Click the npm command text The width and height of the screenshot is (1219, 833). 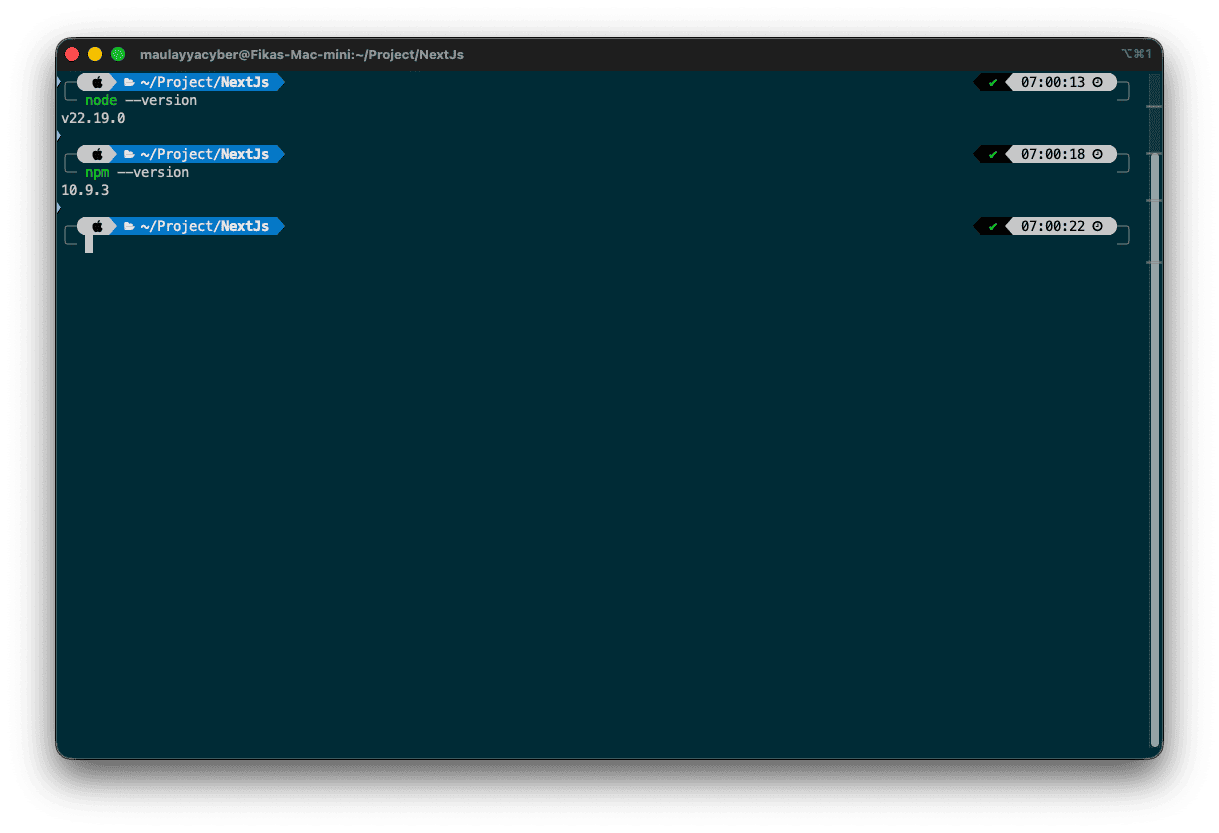pos(96,172)
